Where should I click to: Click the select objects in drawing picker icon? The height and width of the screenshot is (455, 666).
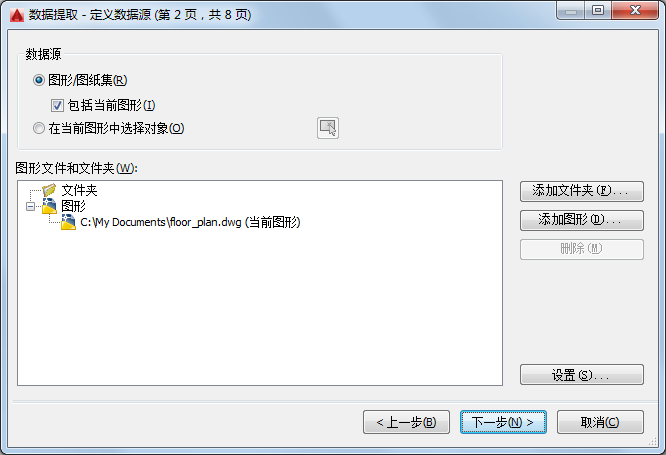pyautogui.click(x=327, y=128)
